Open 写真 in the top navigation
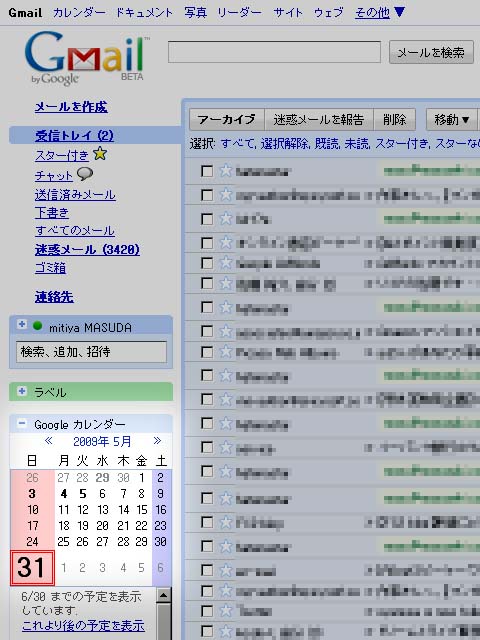 (x=196, y=13)
